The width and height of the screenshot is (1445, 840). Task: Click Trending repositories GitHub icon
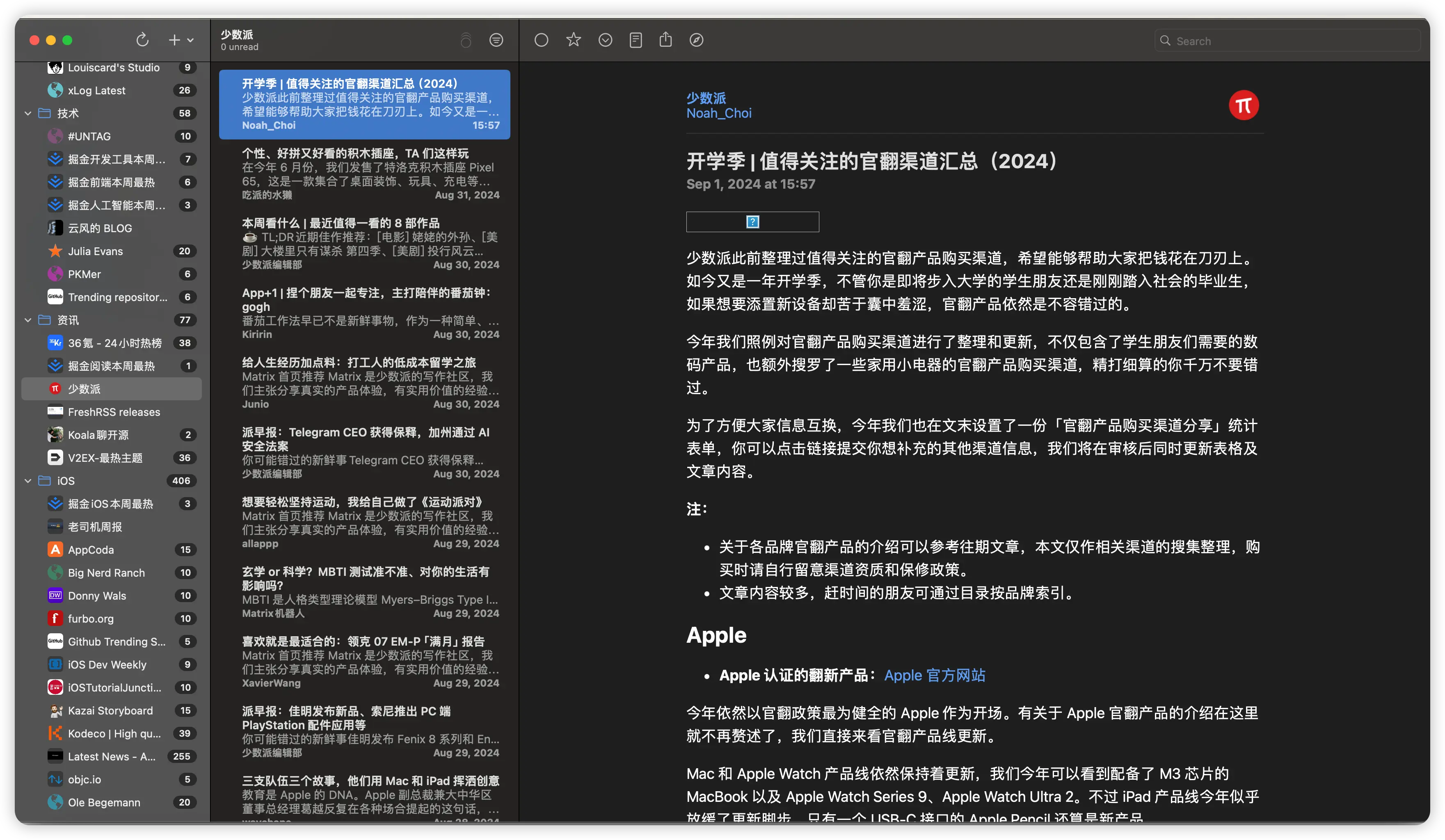point(55,297)
